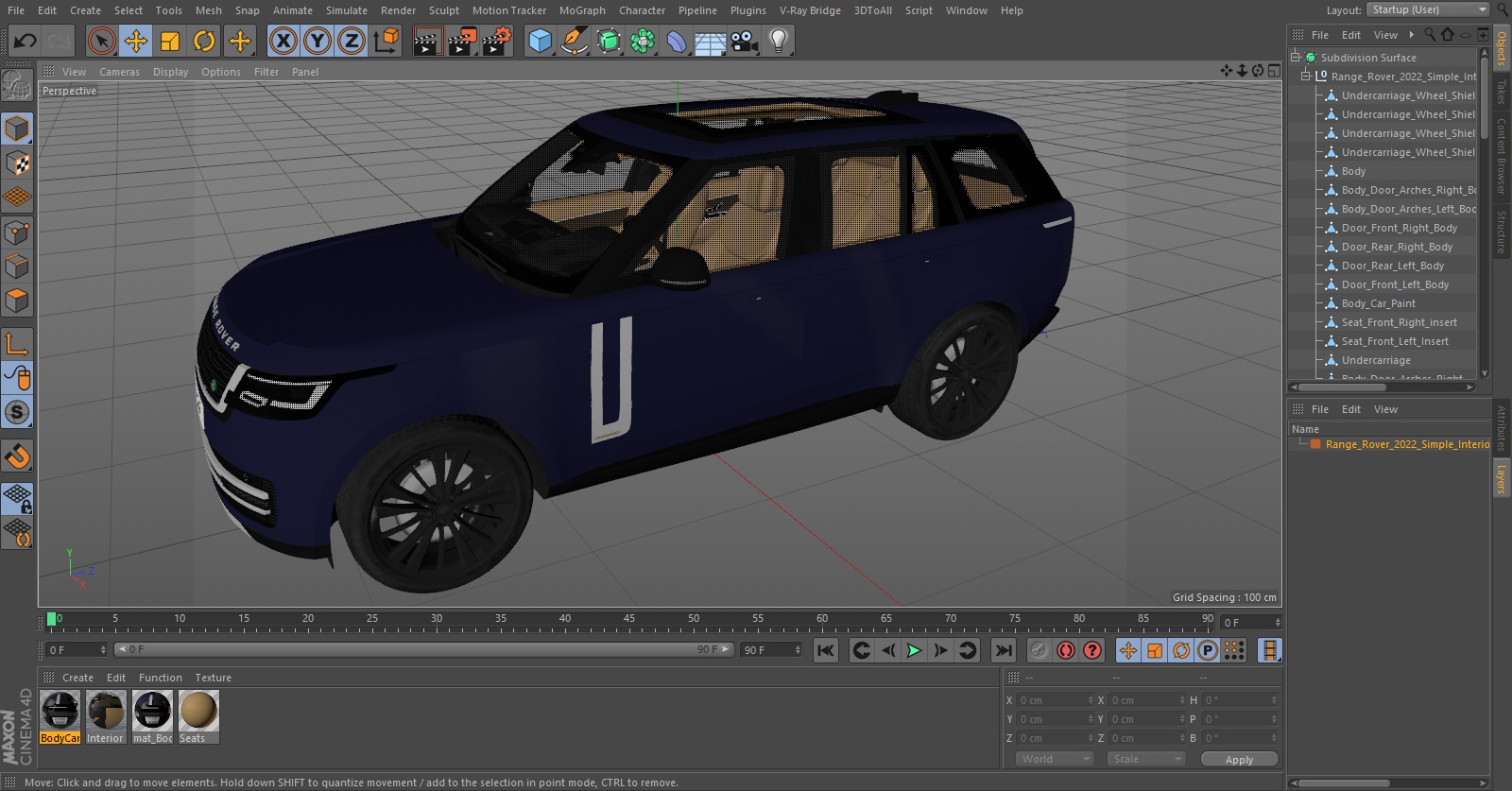Open the Layers side tab

tap(1501, 479)
